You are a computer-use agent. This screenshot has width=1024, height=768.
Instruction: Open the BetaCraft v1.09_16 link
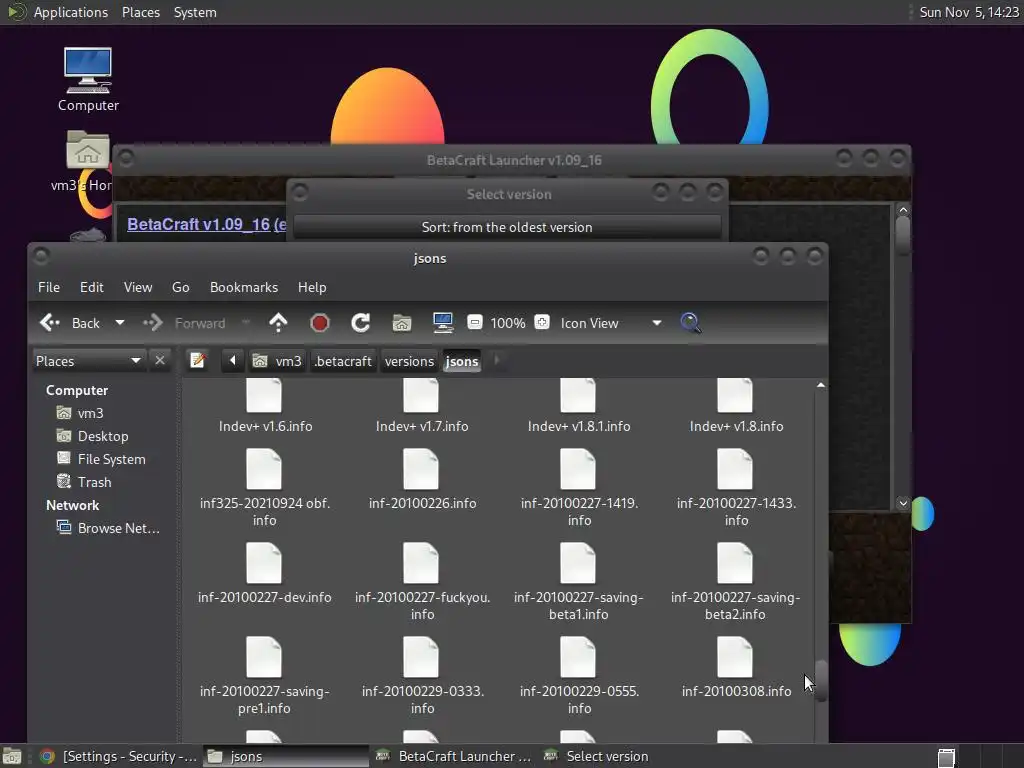click(206, 224)
